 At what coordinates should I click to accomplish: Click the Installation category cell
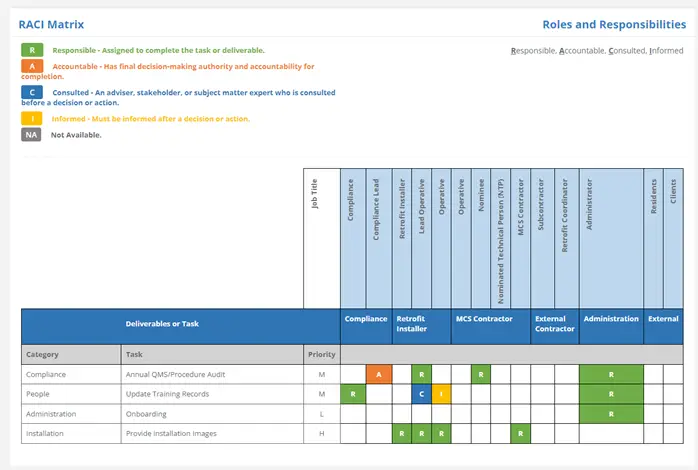coord(71,434)
